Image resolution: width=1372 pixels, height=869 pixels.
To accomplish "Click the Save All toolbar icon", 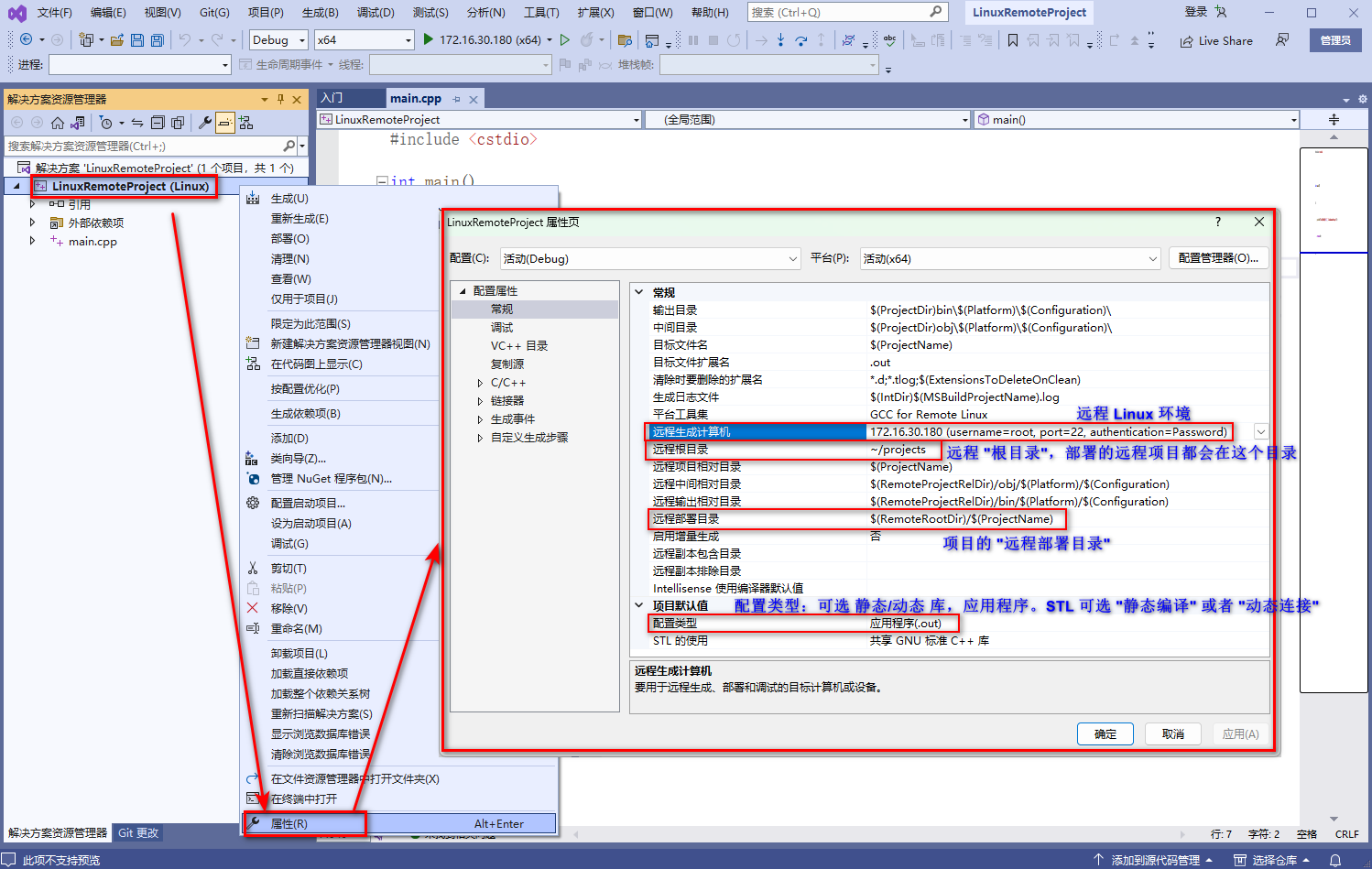I will (x=157, y=40).
